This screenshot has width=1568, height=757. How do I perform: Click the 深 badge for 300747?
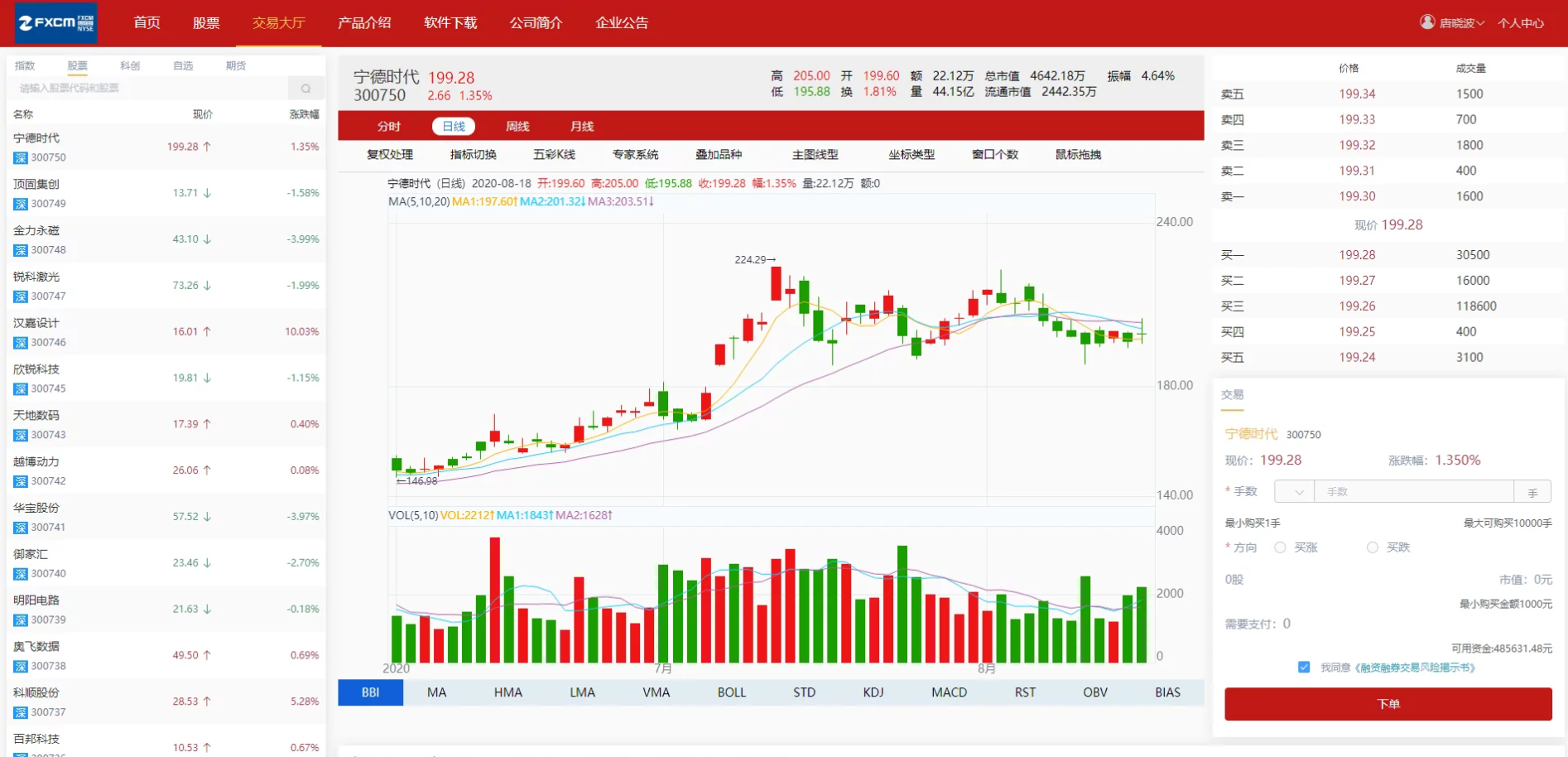[21, 297]
